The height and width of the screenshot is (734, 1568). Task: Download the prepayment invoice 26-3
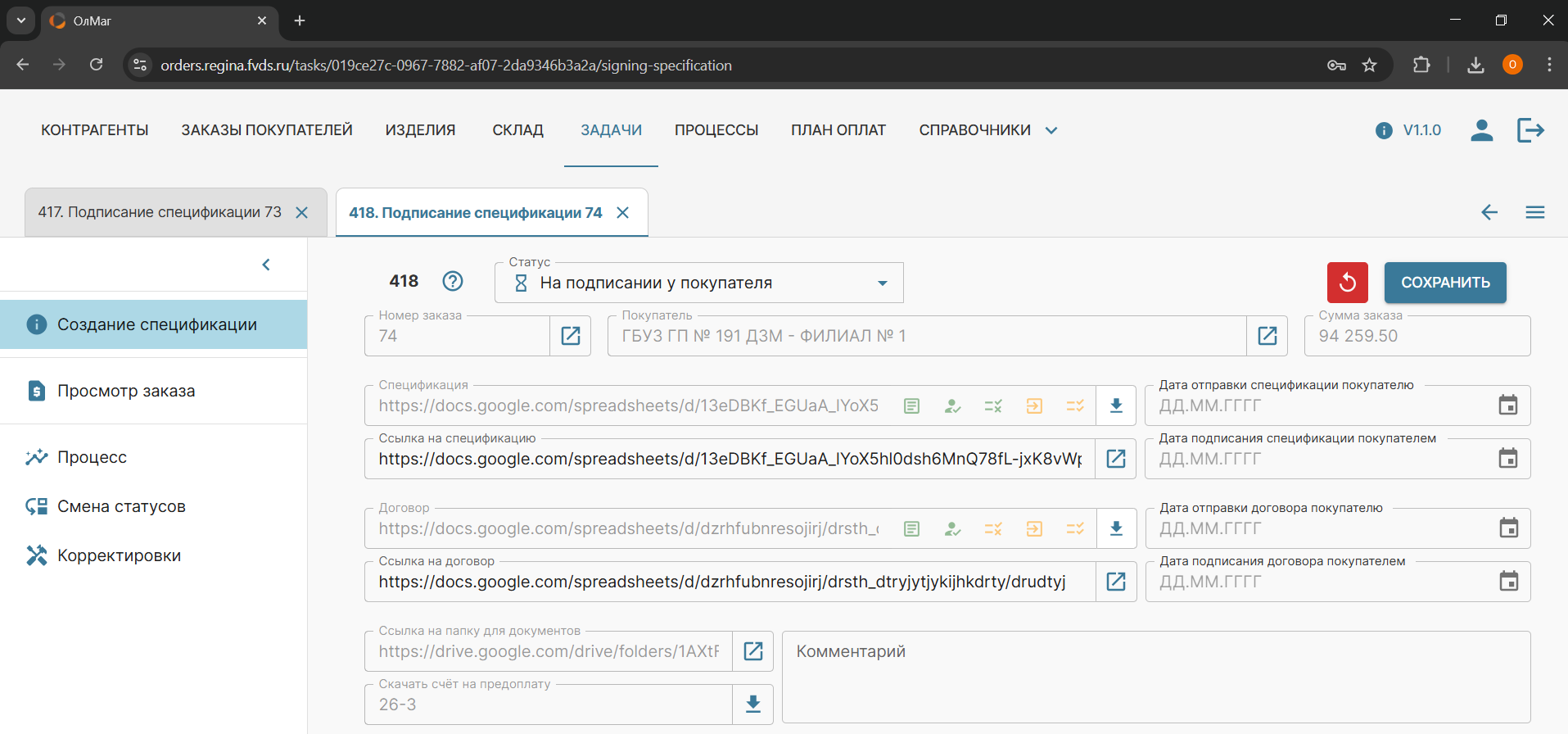click(753, 705)
